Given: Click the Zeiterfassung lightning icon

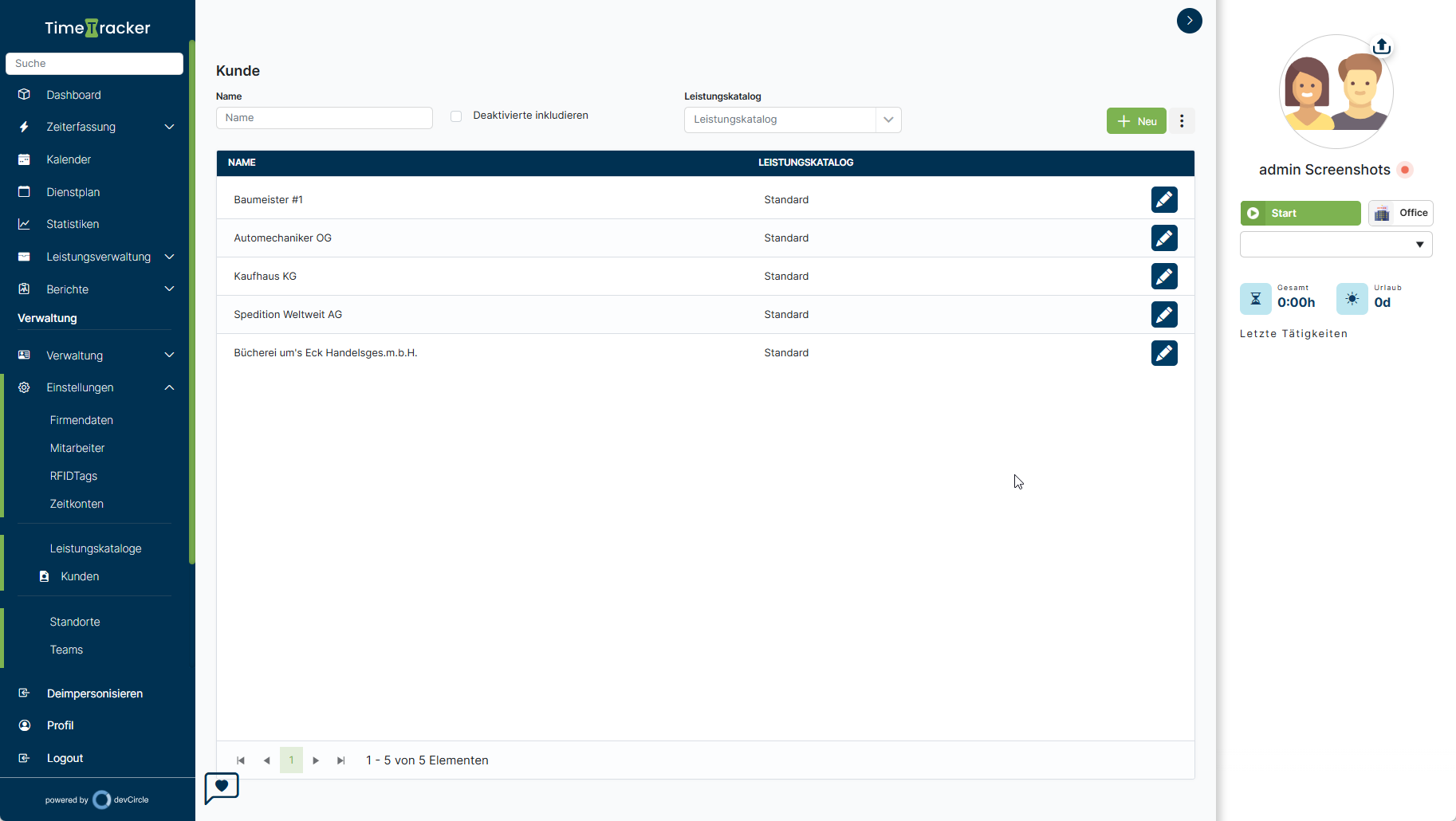Looking at the screenshot, I should [24, 127].
